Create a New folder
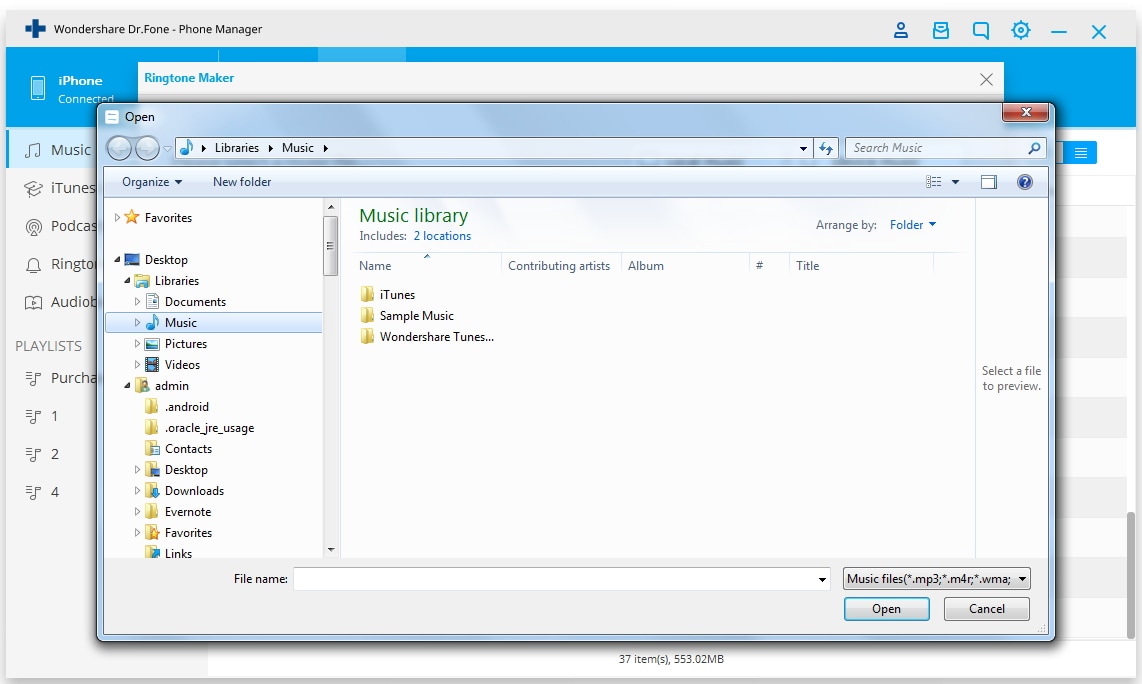Image resolution: width=1142 pixels, height=684 pixels. click(242, 182)
